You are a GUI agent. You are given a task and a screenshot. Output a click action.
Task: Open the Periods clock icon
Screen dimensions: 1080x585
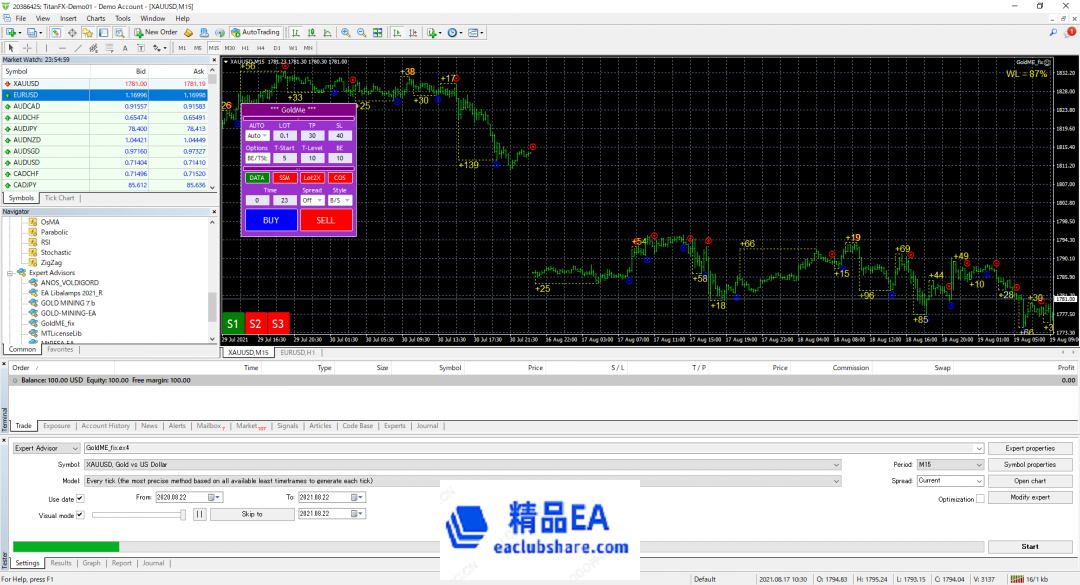453,32
